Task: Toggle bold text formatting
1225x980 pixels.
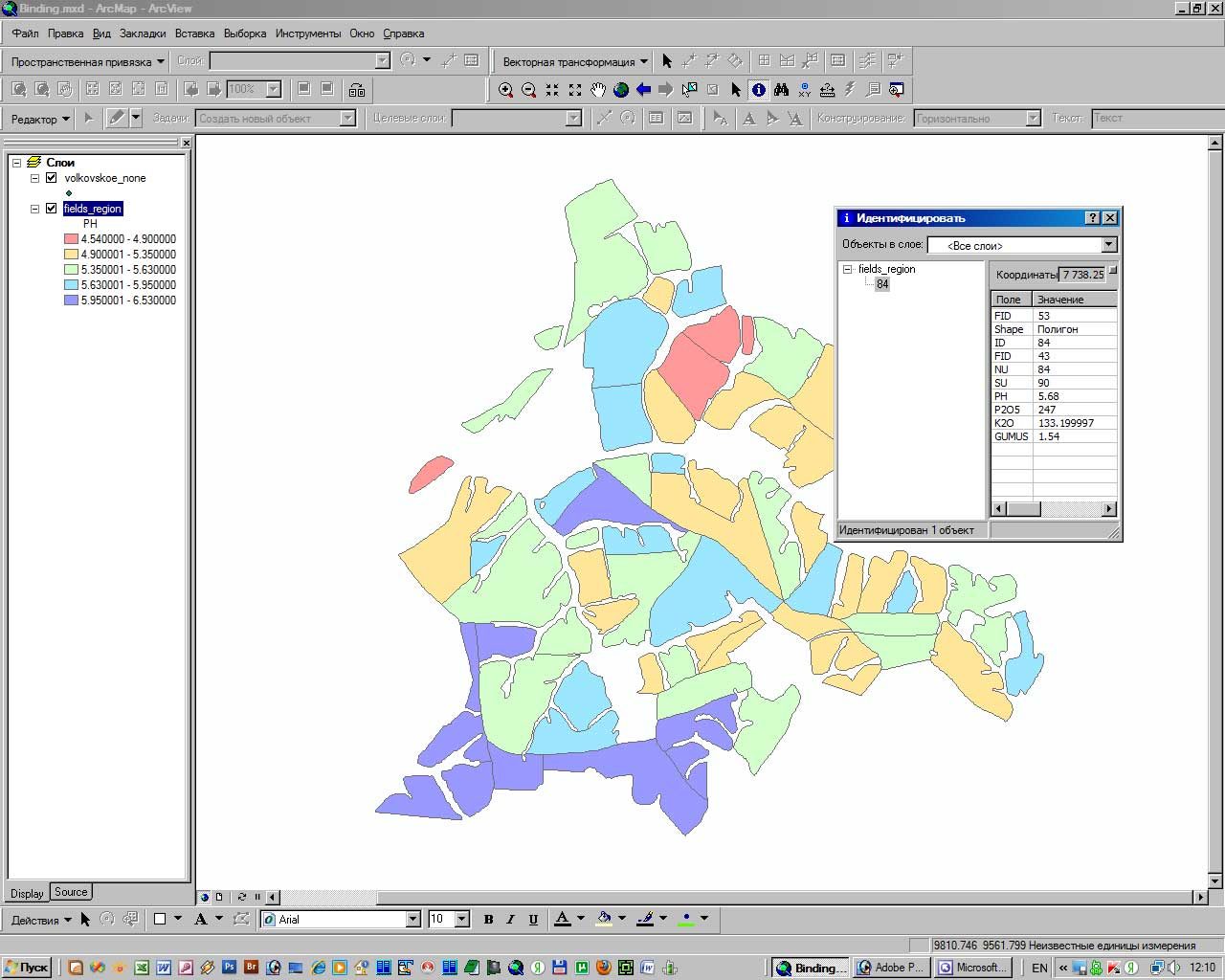Action: 488,920
